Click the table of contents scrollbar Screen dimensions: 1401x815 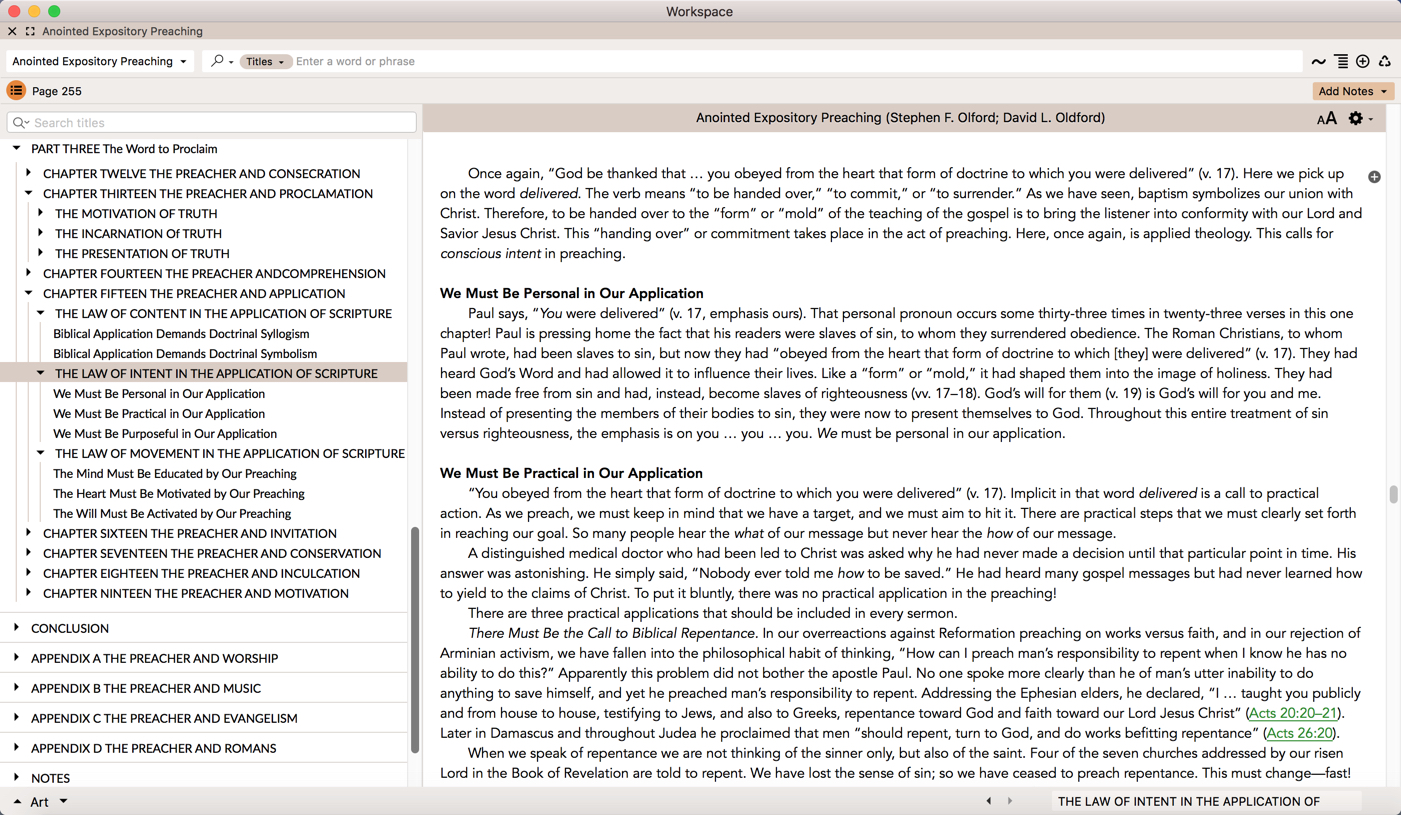415,640
